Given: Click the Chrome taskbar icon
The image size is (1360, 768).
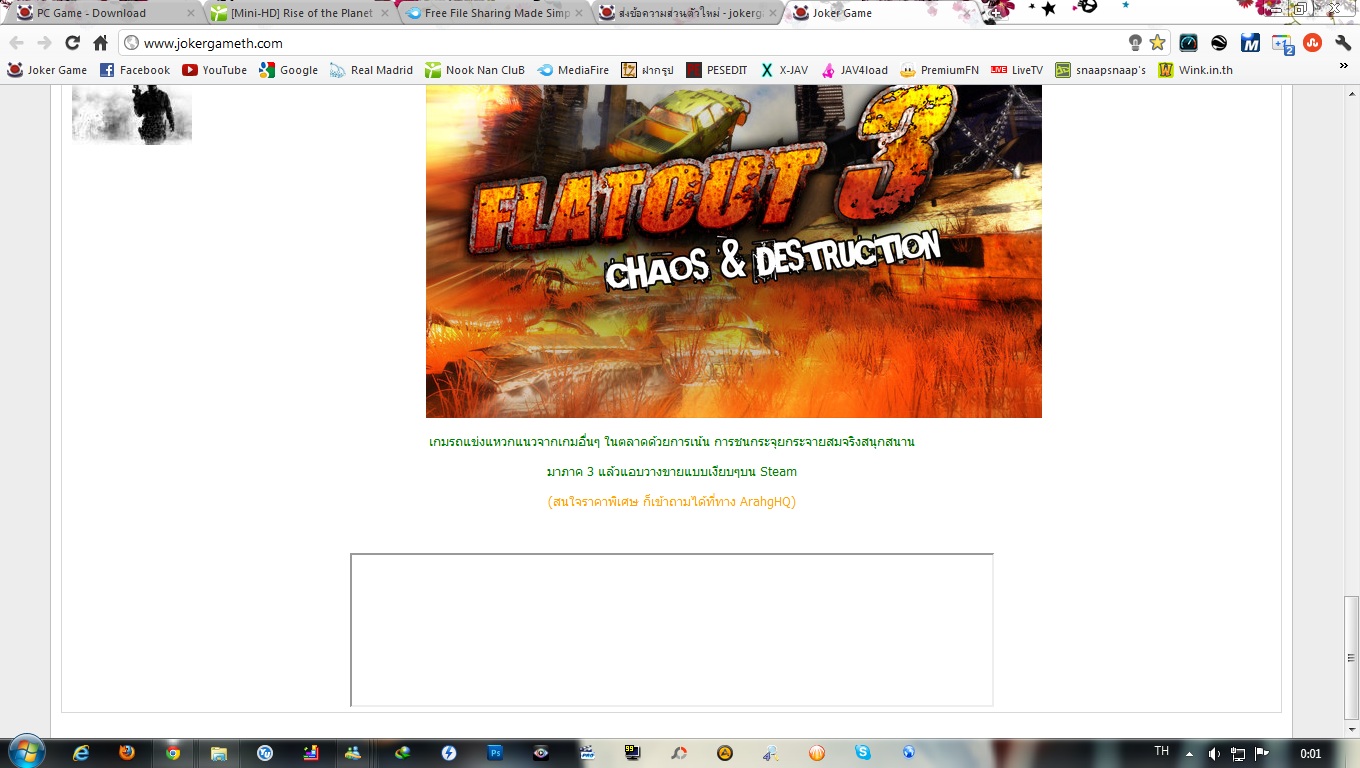Looking at the screenshot, I should click(173, 753).
